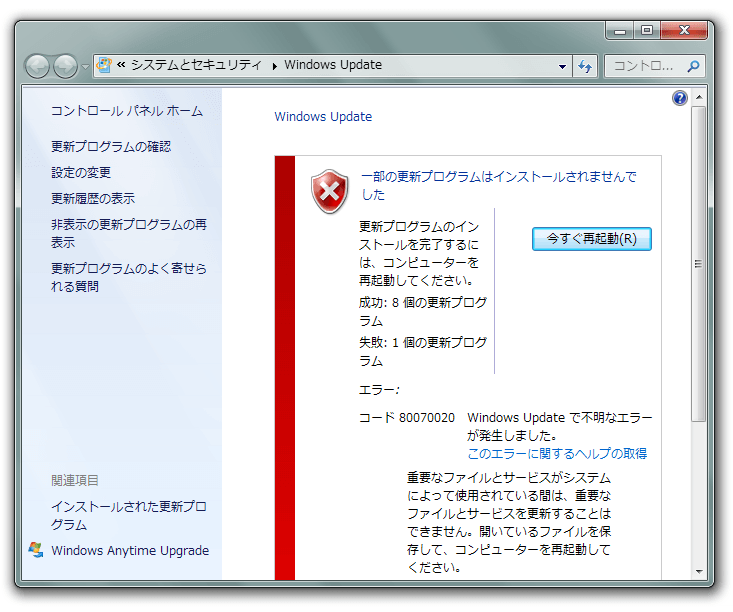Click the refresh button
Image resolution: width=733 pixels, height=612 pixels.
tap(585, 66)
